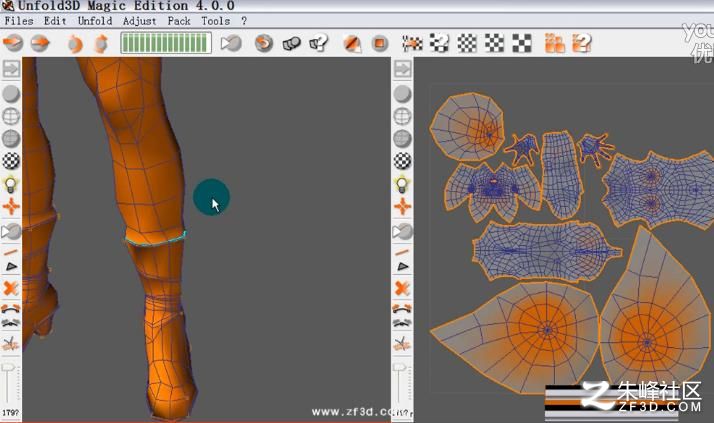Select the fine checkerboard texture icon
The width and height of the screenshot is (714, 423).
(467, 44)
